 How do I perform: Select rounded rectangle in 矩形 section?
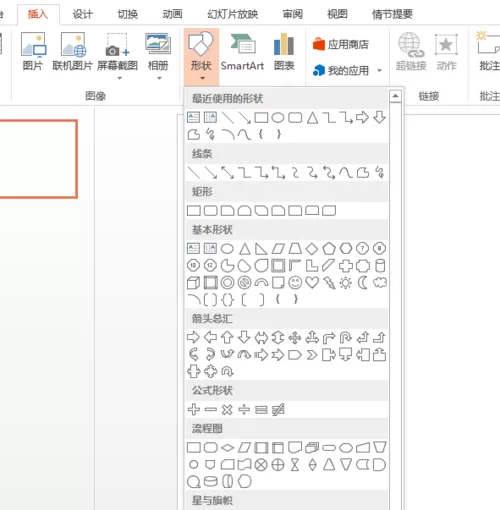211,211
